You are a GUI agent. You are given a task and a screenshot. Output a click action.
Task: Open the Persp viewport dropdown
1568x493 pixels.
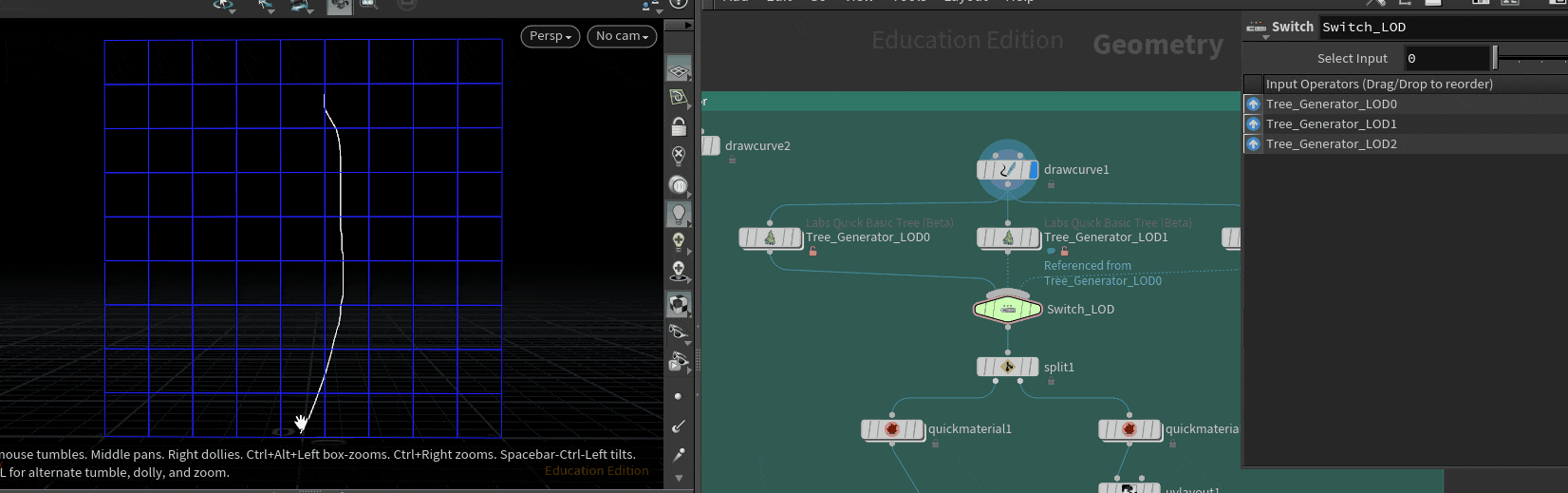click(551, 36)
